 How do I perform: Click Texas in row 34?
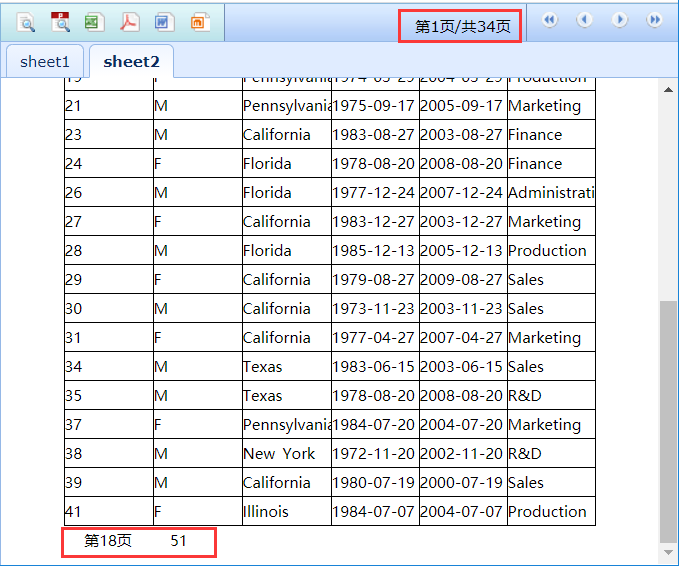point(287,366)
